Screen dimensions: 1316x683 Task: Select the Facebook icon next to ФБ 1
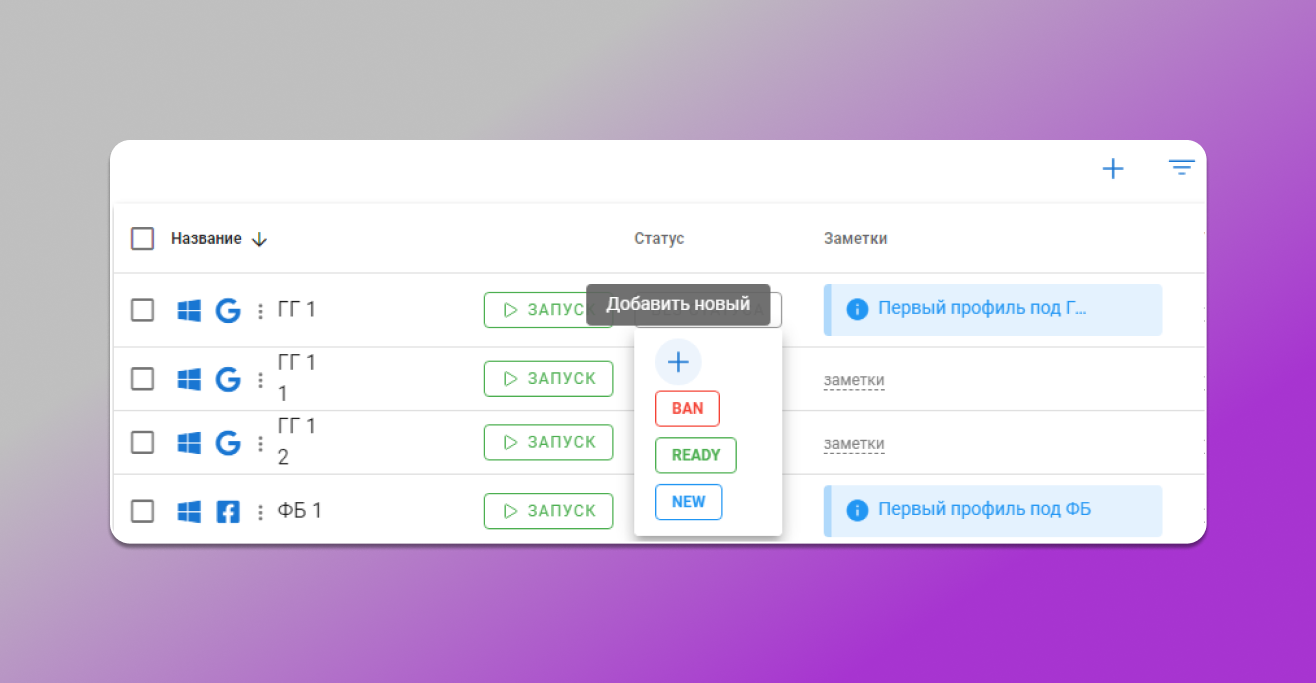[228, 510]
